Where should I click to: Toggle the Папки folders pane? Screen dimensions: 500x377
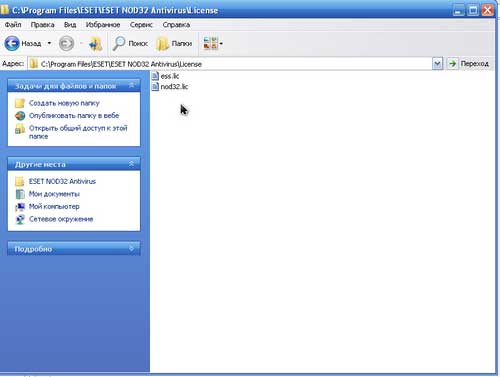174,44
